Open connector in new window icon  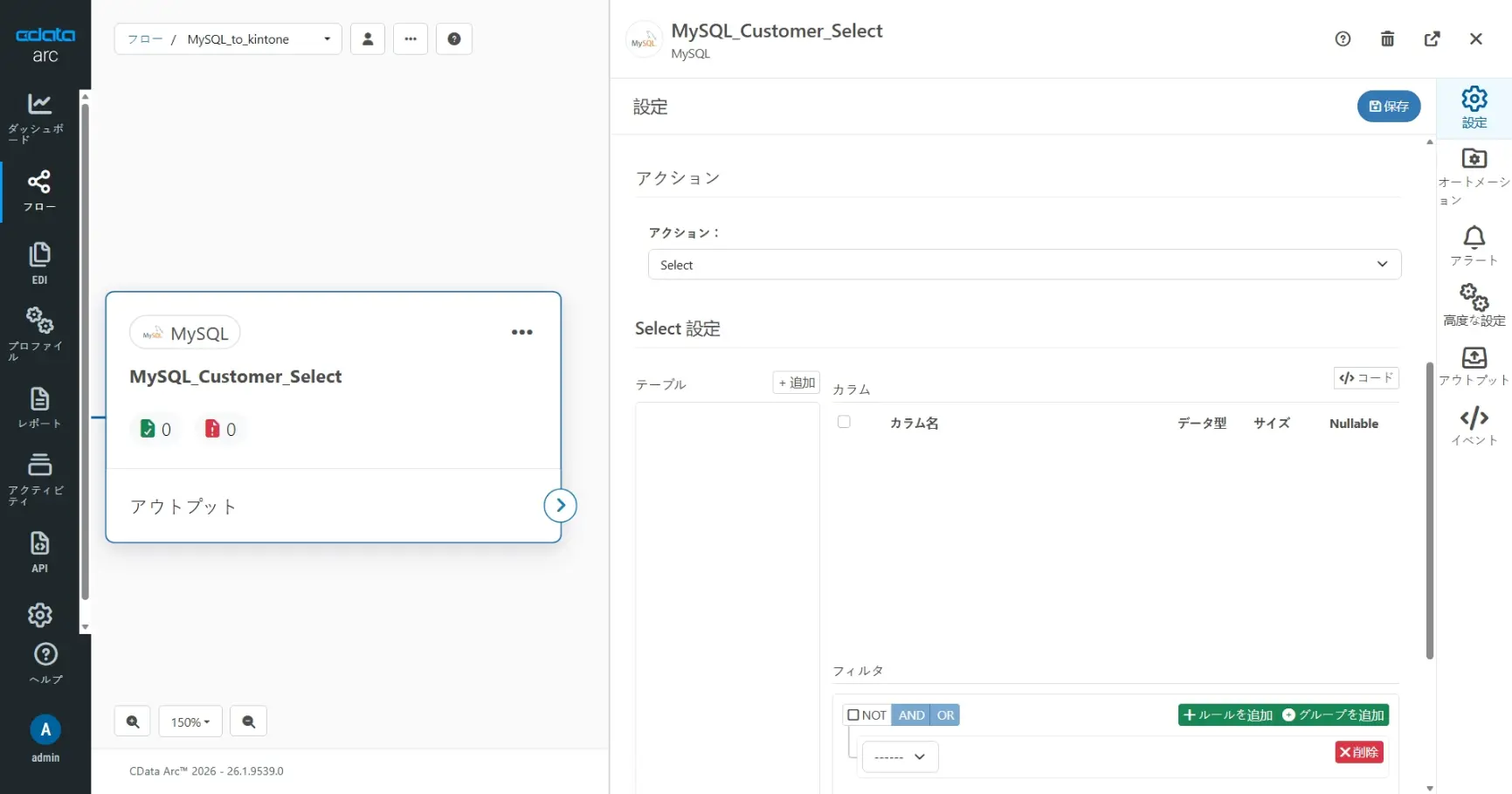pos(1432,39)
